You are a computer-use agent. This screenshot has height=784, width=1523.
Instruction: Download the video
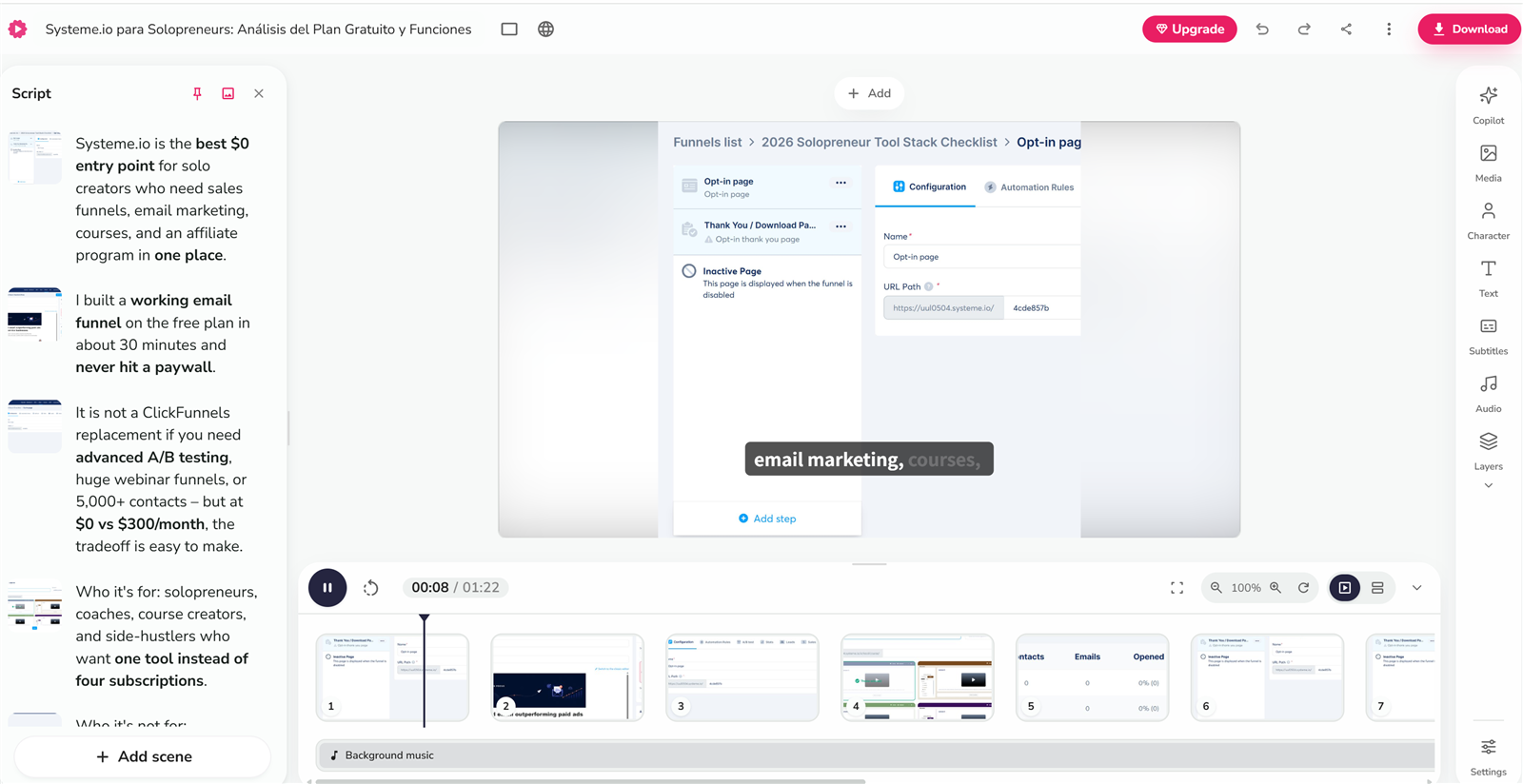click(x=1469, y=29)
